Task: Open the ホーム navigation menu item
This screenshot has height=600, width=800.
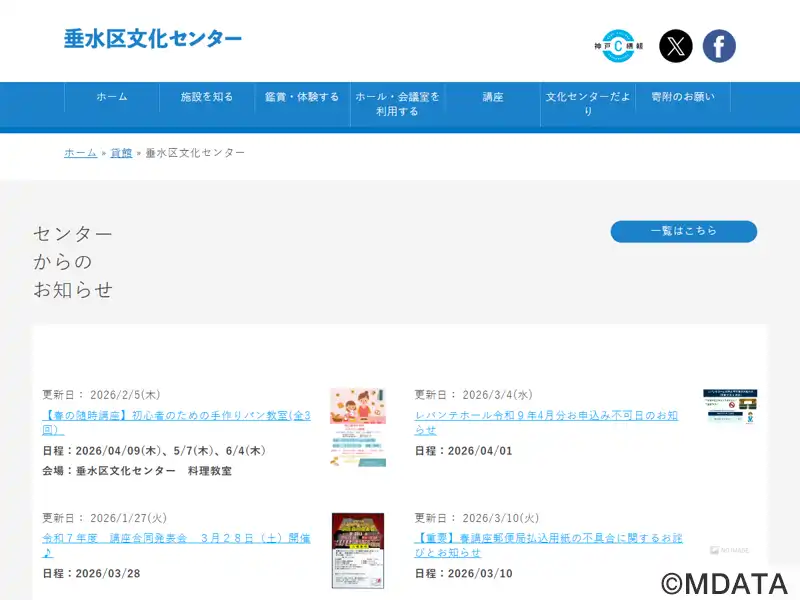Action: [x=112, y=97]
